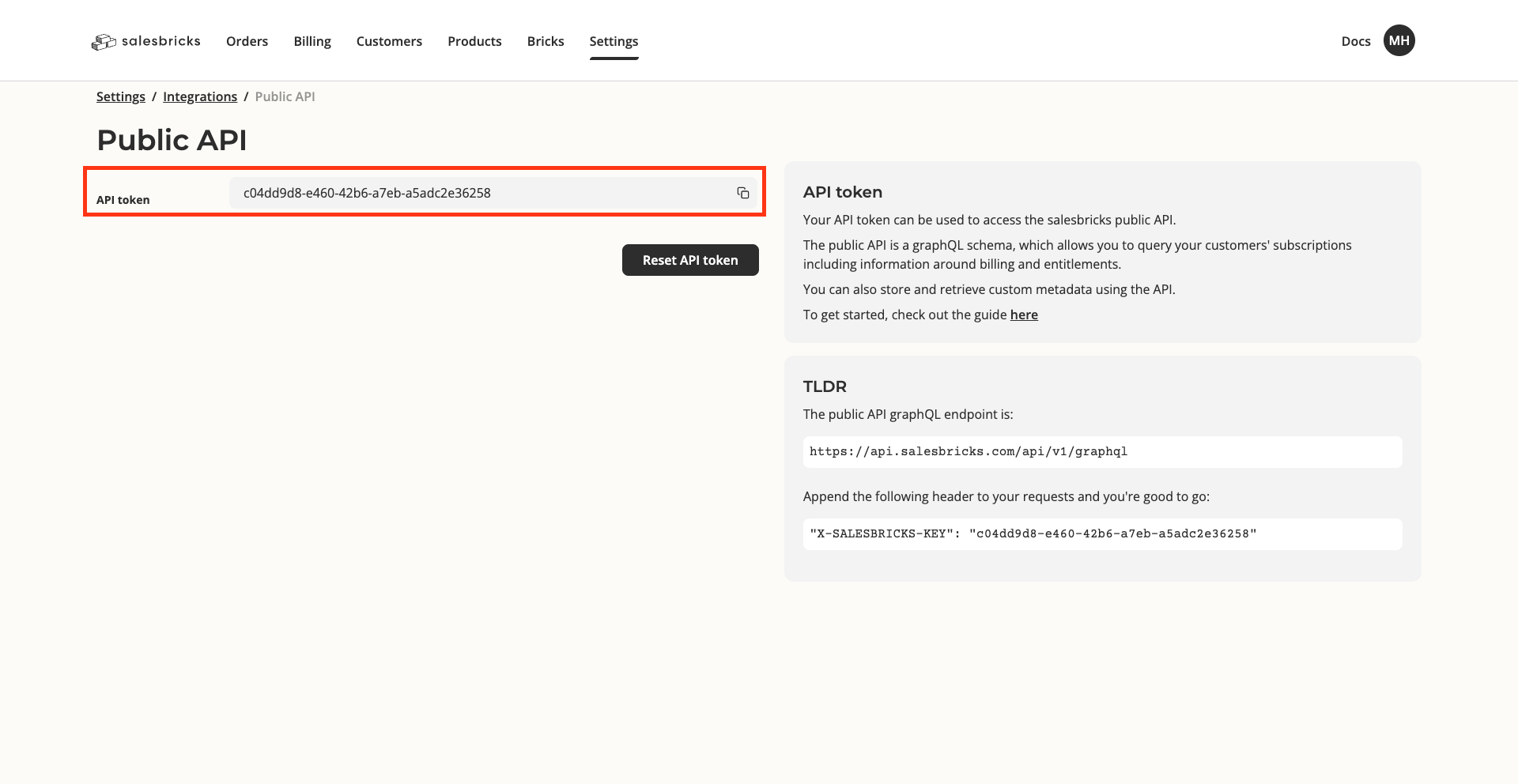Open the Orders page
This screenshot has height=784, width=1518.
pos(247,41)
